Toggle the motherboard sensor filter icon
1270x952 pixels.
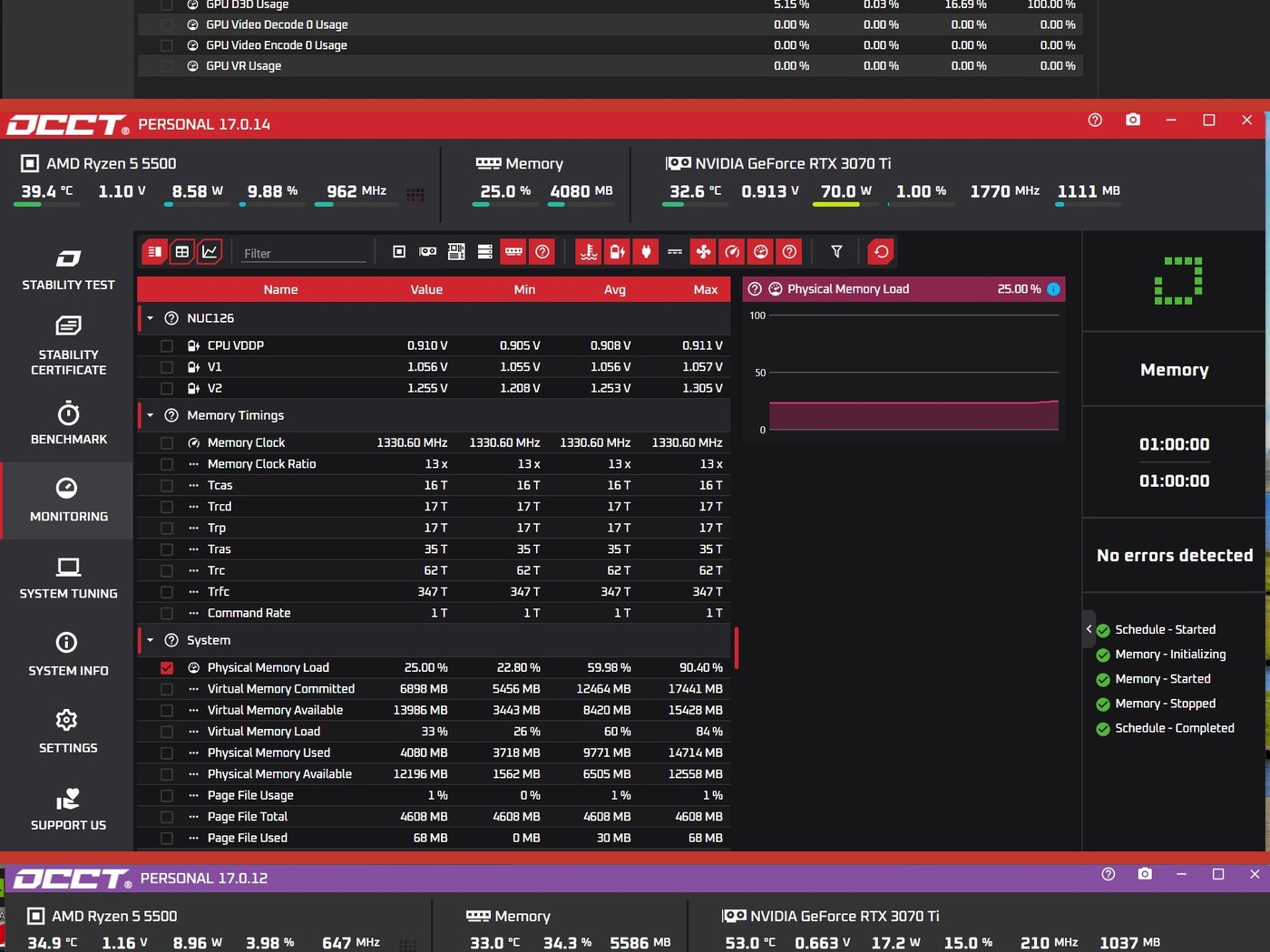pyautogui.click(x=456, y=252)
